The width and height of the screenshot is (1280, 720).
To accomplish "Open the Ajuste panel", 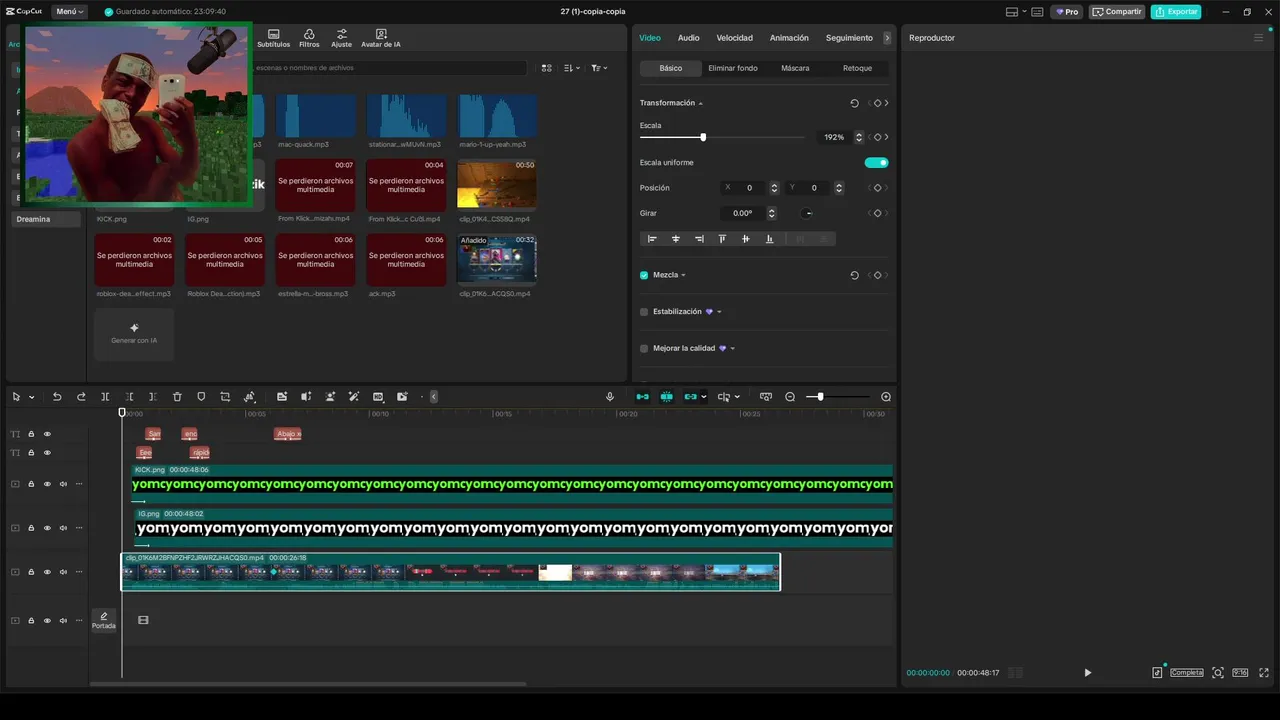I will 342,38.
